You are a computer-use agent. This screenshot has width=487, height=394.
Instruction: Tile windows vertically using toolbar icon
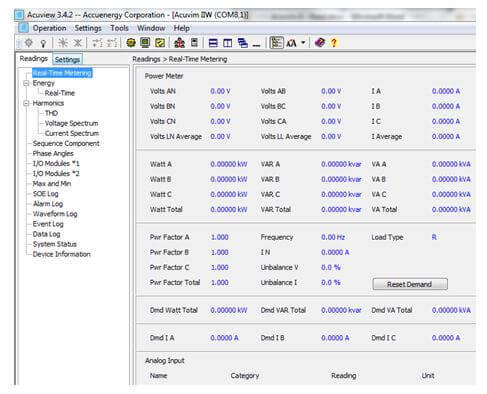[x=228, y=43]
